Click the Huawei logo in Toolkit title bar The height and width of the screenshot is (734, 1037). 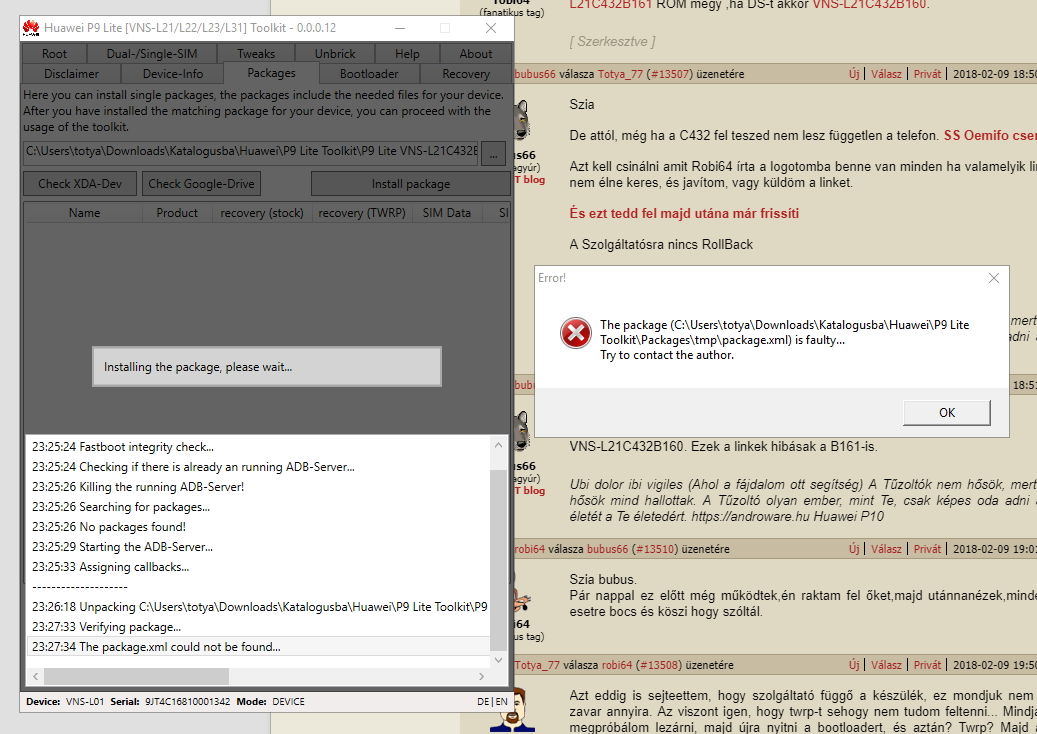click(x=31, y=28)
